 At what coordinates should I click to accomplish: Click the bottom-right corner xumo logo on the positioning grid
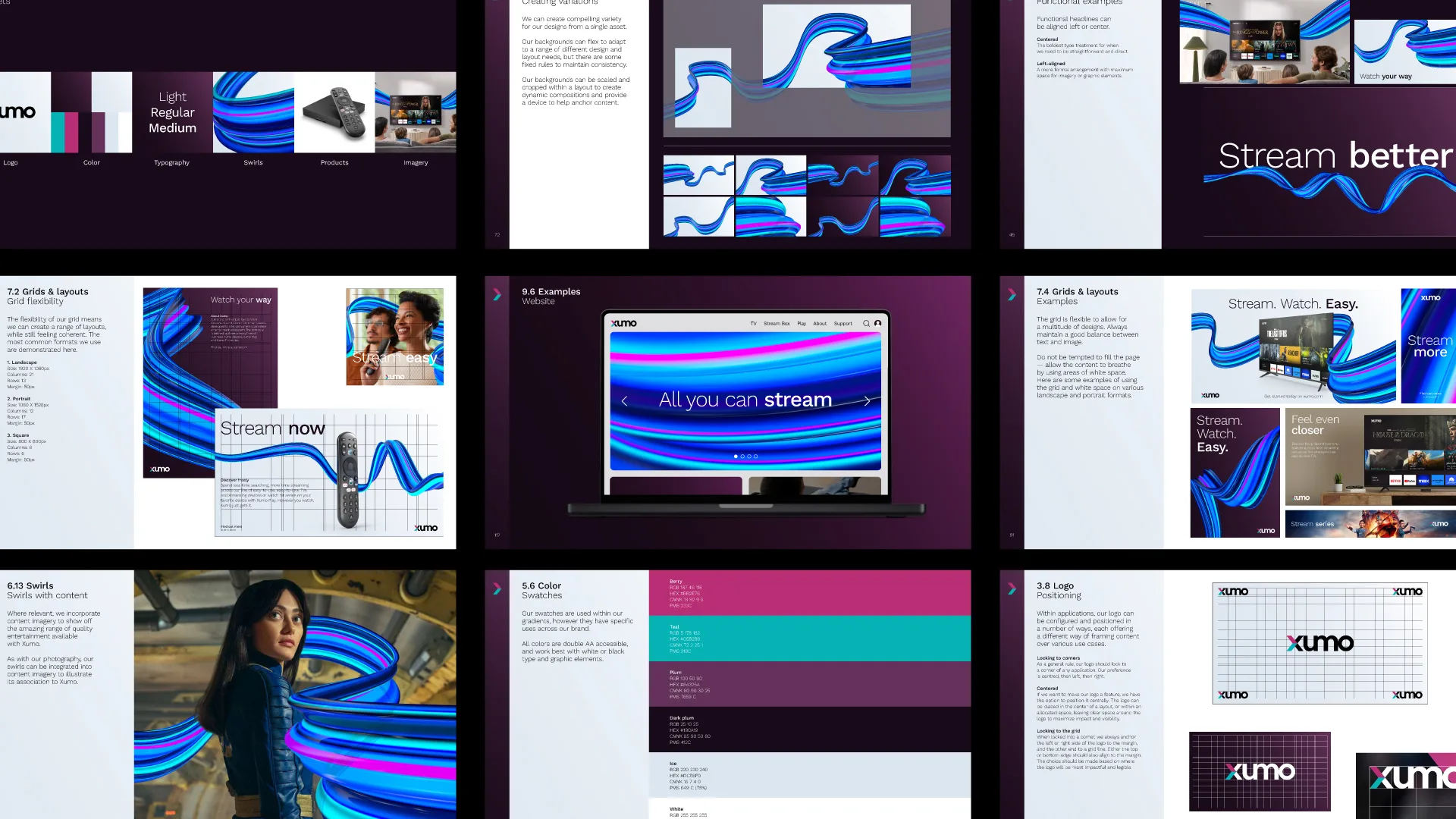click(x=1407, y=695)
